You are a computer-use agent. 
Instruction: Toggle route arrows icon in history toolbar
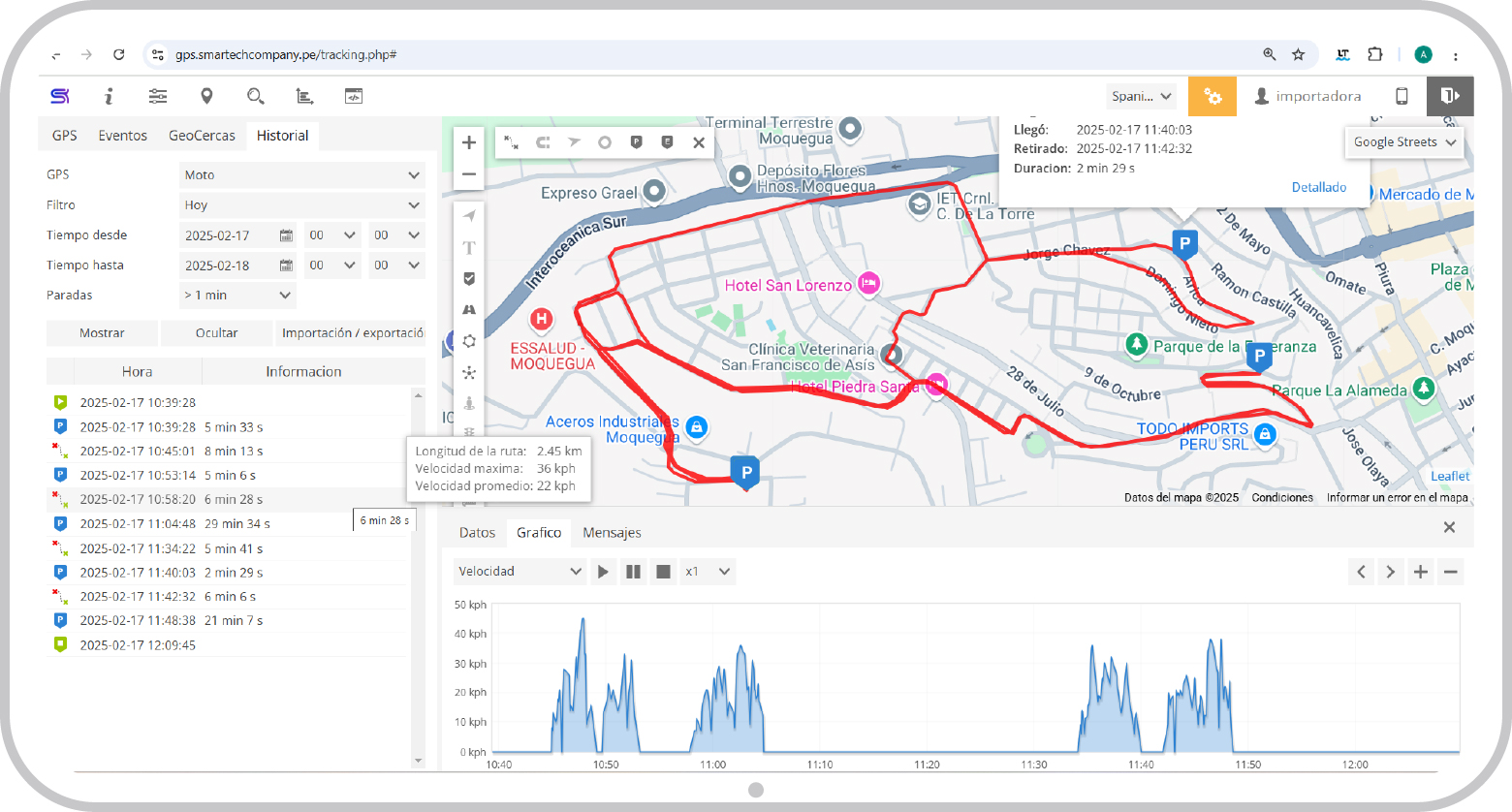click(574, 142)
